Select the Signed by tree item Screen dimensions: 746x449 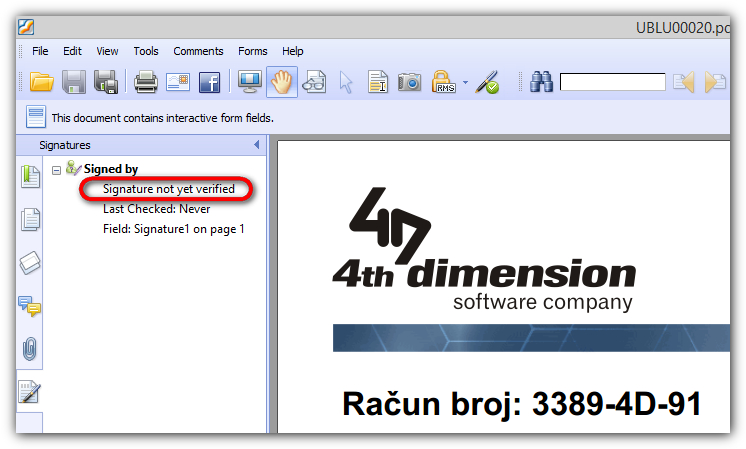pos(110,169)
